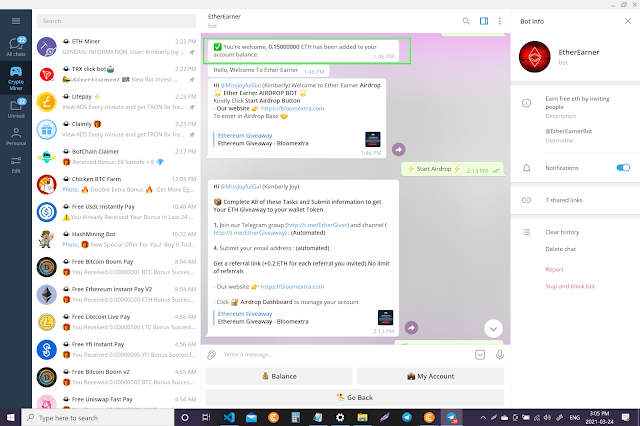Viewport: 640px width, 426px height.
Task: Click the Balance bot button
Action: 278,376
